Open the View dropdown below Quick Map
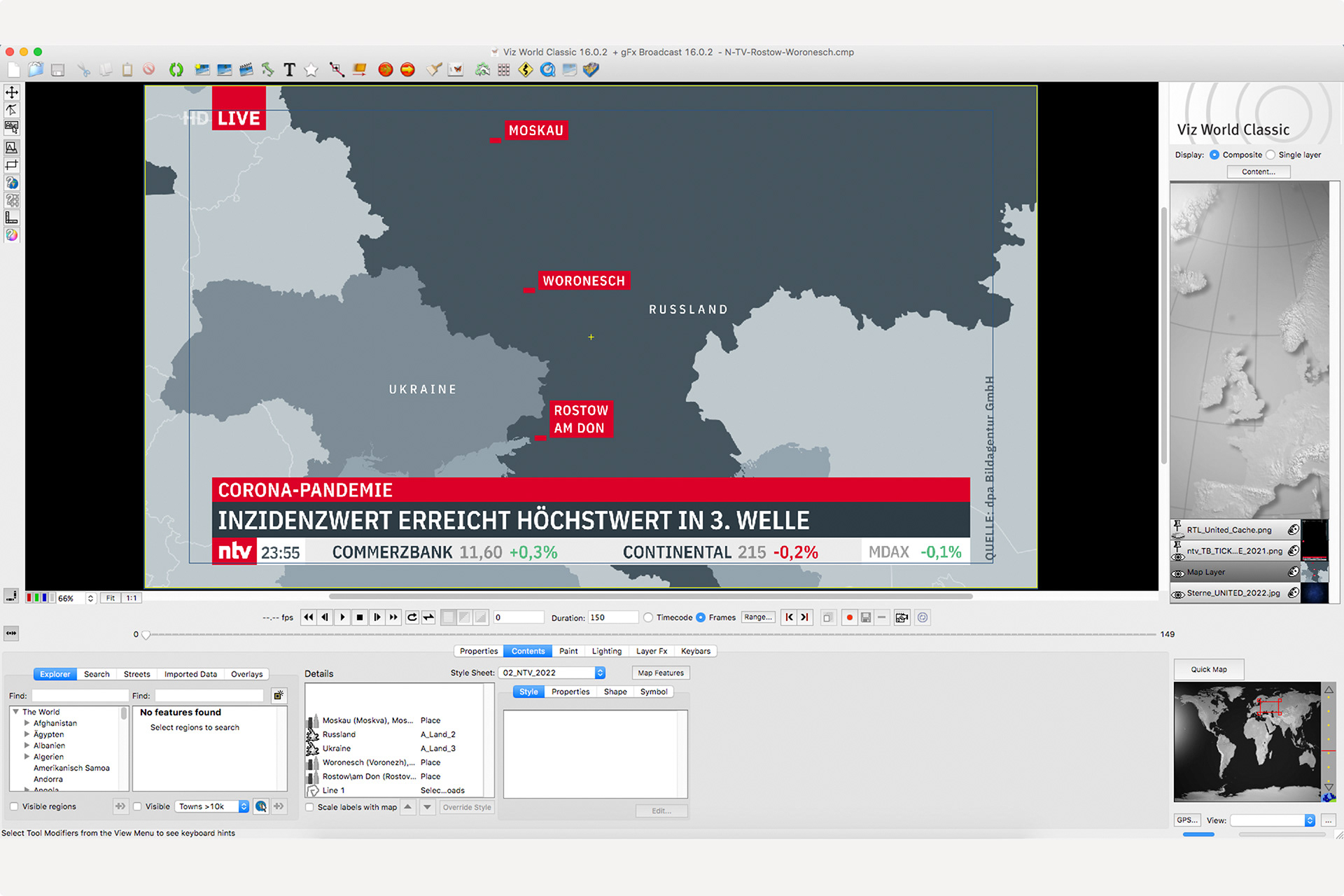Image resolution: width=1344 pixels, height=896 pixels. tap(1273, 820)
